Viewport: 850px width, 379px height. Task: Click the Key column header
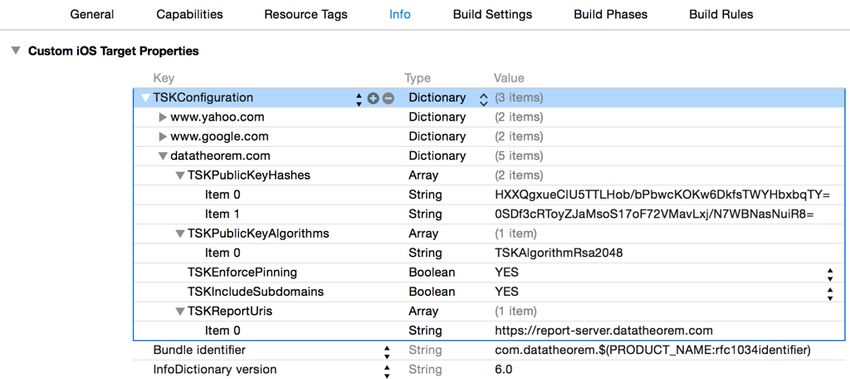tap(164, 79)
